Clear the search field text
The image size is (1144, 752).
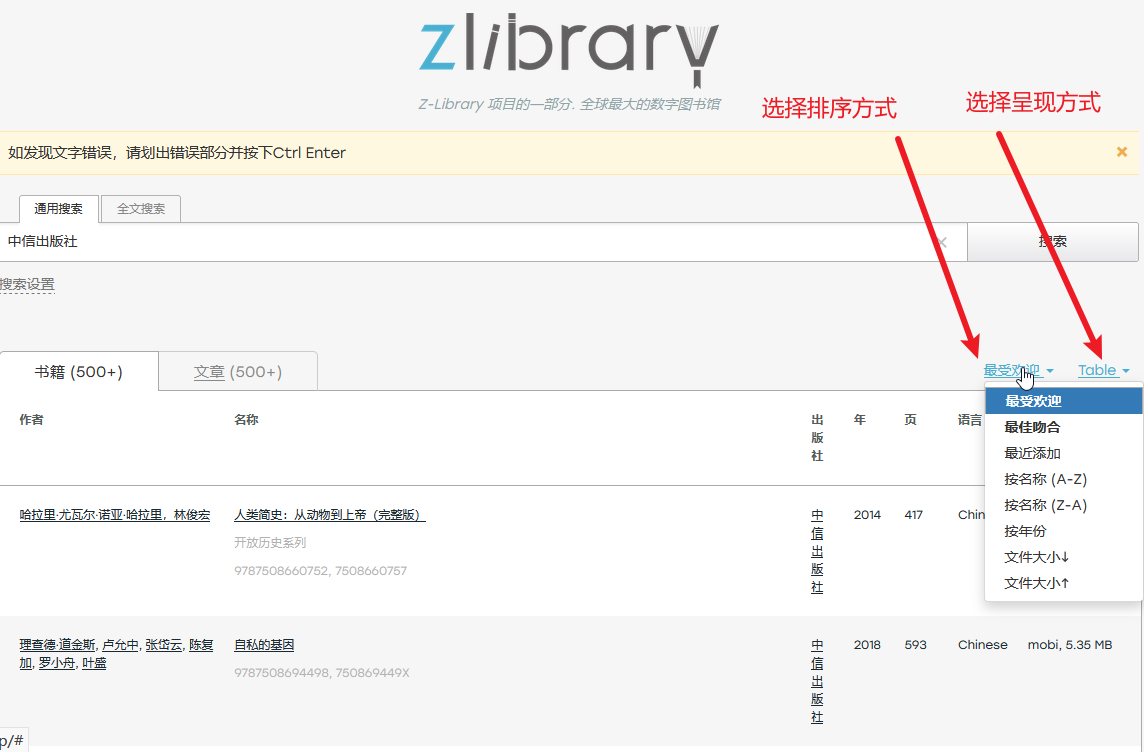tap(941, 242)
